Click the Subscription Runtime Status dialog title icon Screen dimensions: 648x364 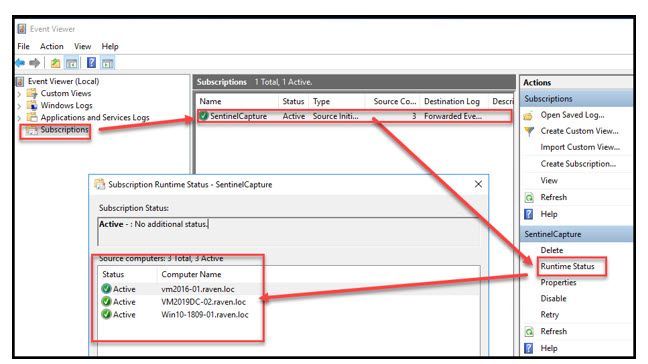pyautogui.click(x=100, y=184)
